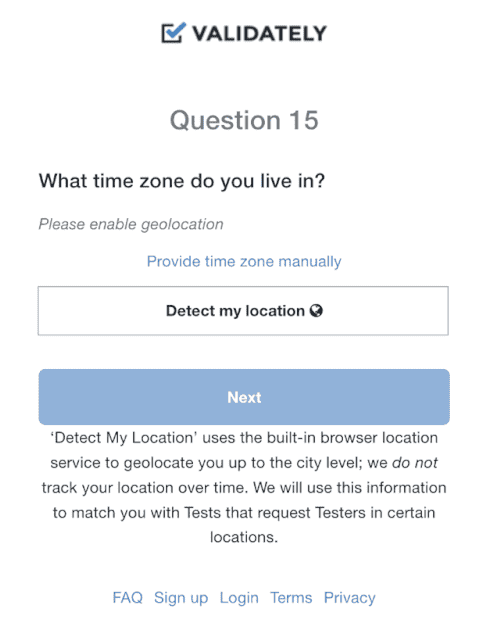The height and width of the screenshot is (626, 485).
Task: Click the globe icon beside Detect my location
Action: (316, 311)
